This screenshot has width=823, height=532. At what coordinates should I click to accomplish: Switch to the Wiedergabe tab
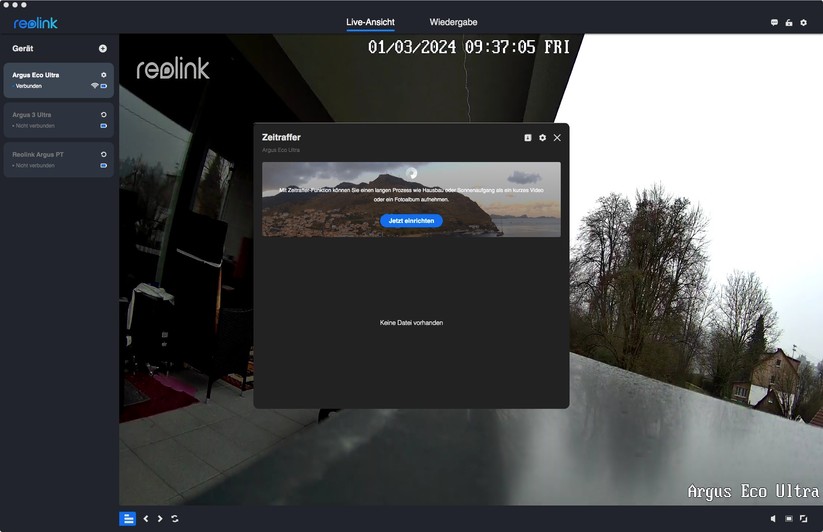(453, 22)
